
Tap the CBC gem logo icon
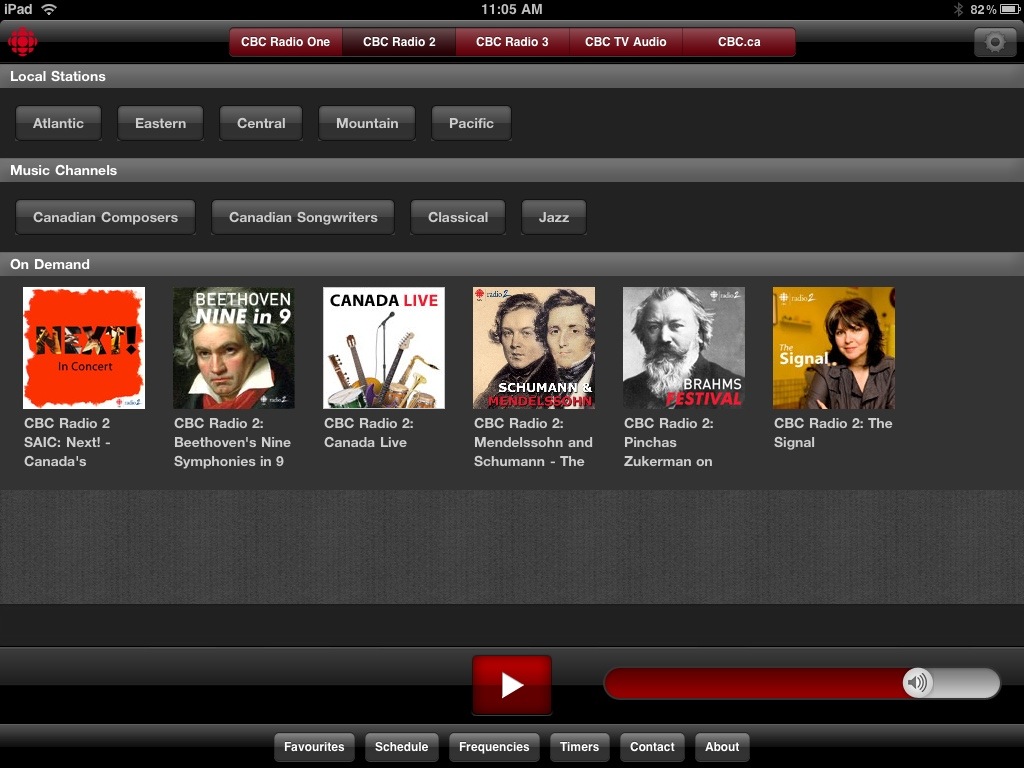click(x=22, y=42)
